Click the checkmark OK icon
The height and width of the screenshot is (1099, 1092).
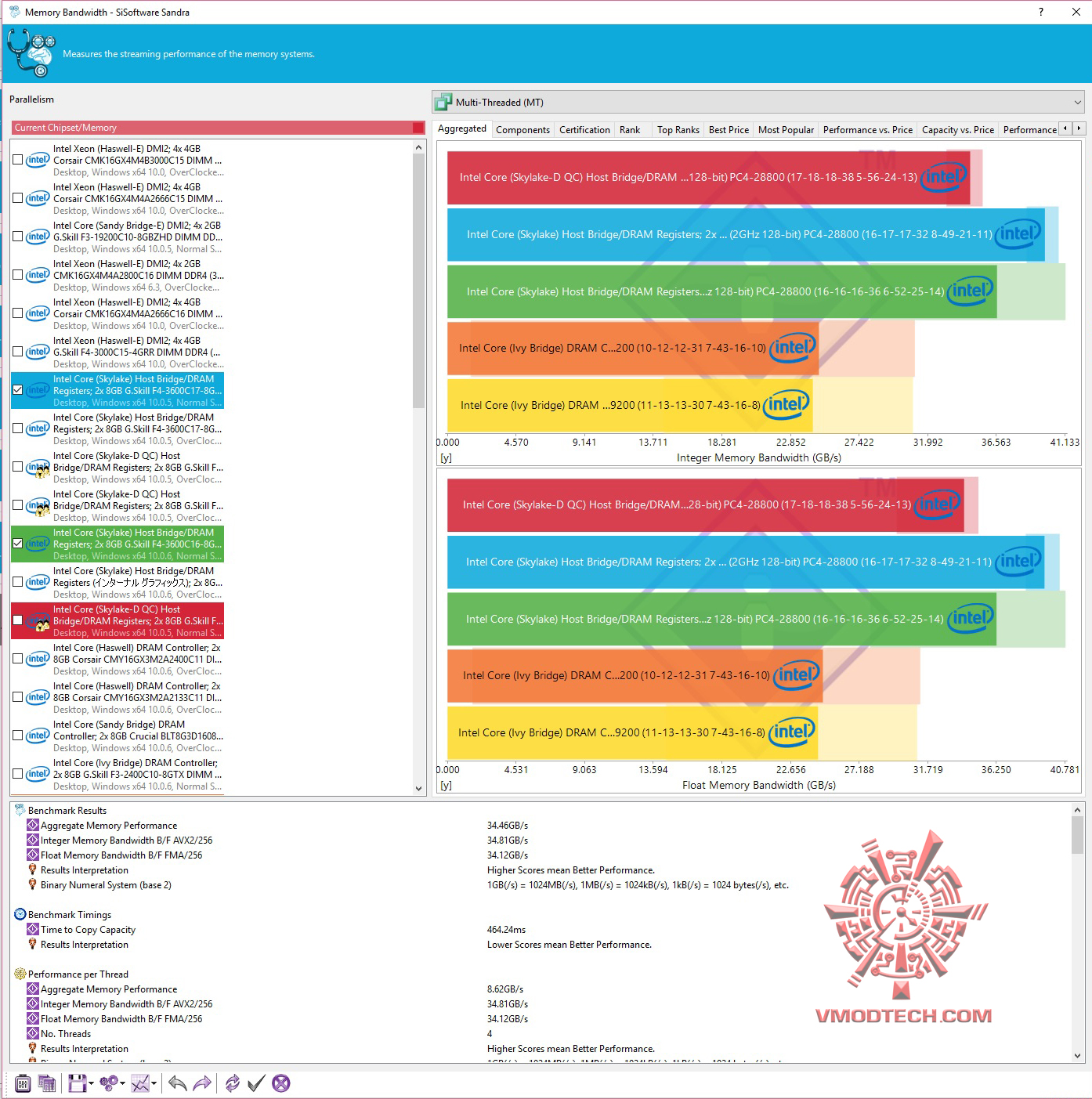coord(256,1083)
